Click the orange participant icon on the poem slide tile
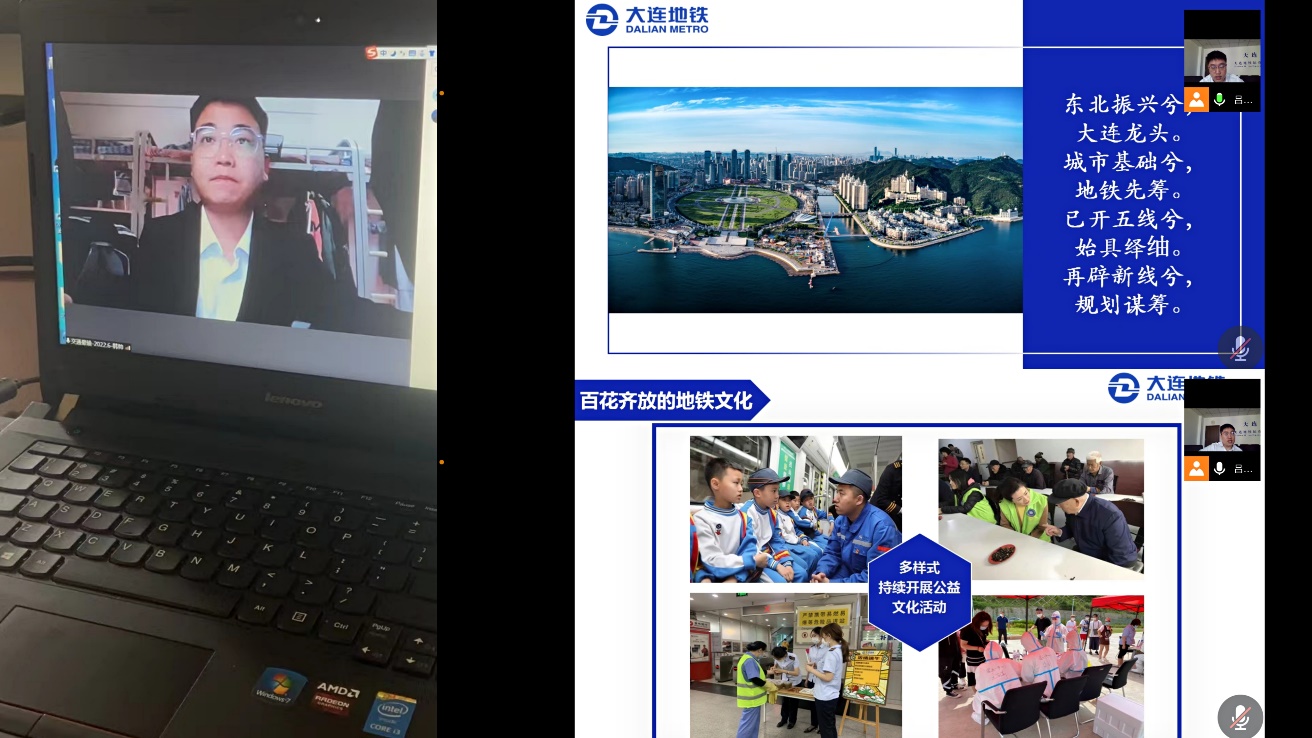This screenshot has width=1312, height=738. 1196,99
